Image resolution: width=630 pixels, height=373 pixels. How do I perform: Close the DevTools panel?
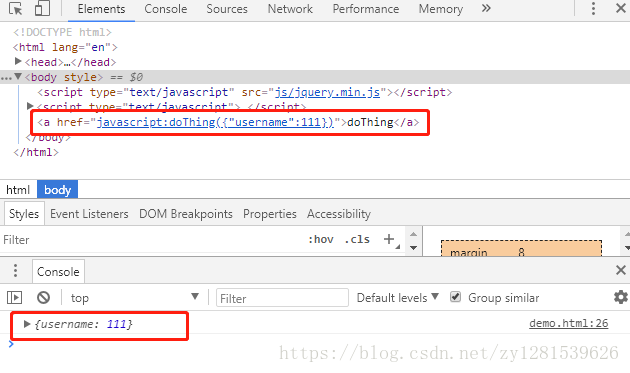tap(620, 8)
